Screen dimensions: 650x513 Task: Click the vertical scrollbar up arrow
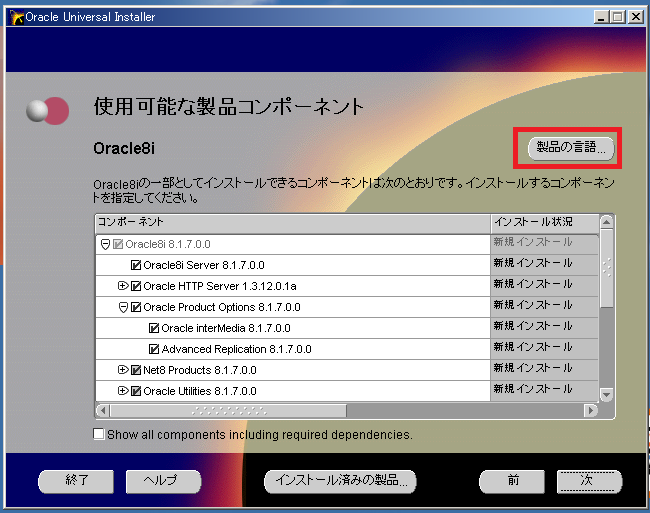point(606,223)
